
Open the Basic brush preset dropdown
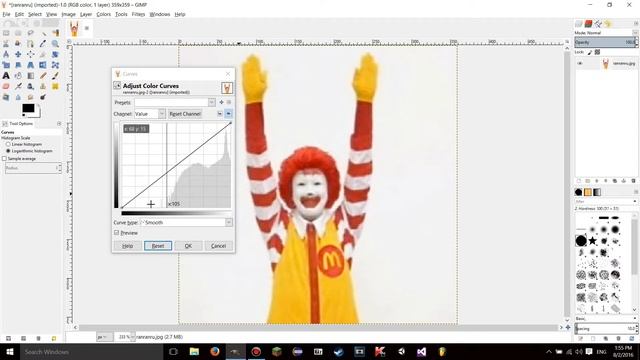pos(635,318)
